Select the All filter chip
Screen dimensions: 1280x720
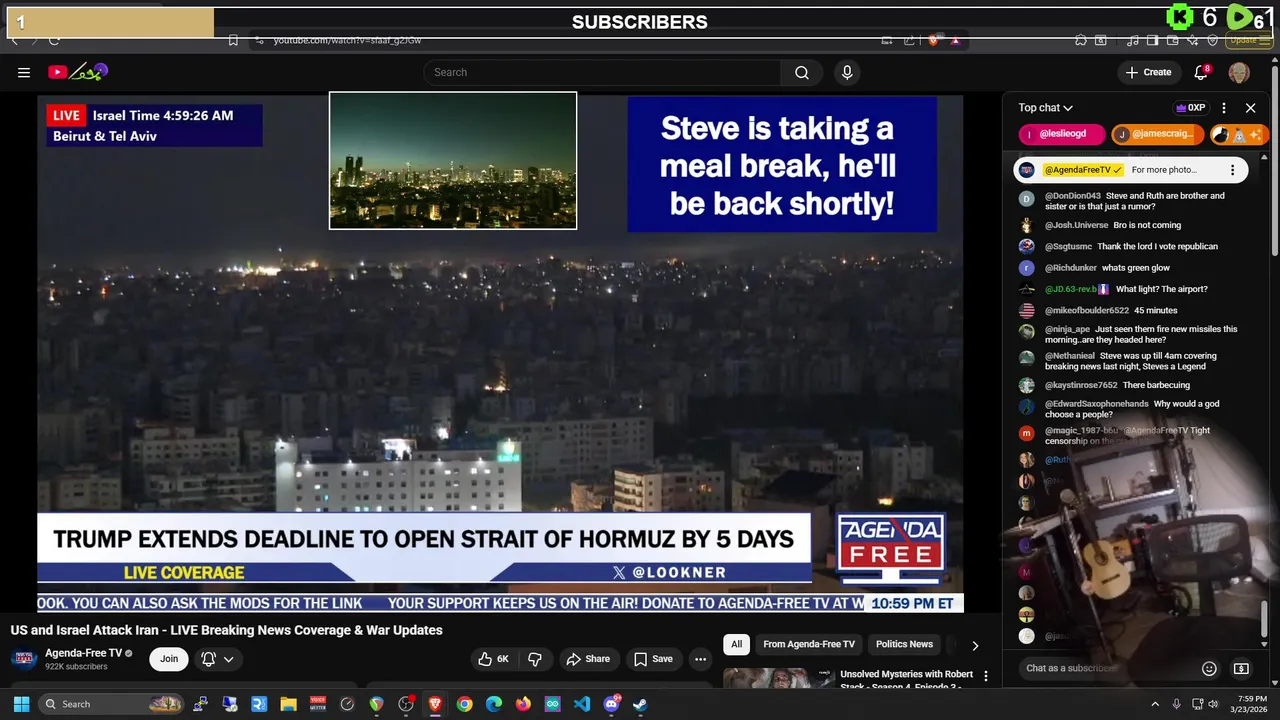pyautogui.click(x=736, y=644)
